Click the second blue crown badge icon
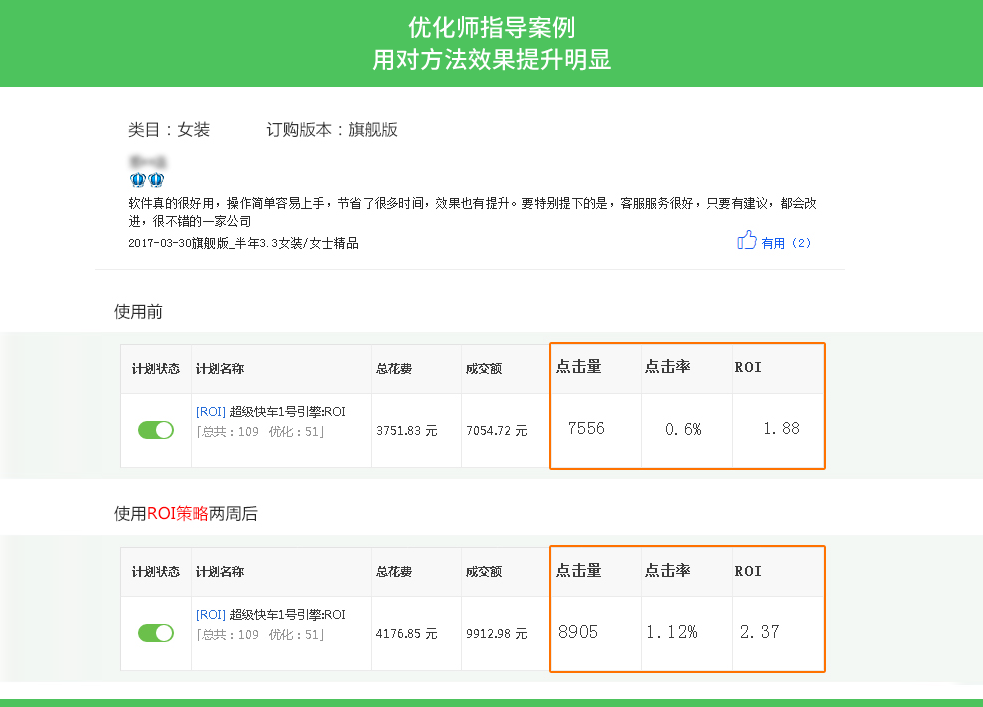Viewport: 983px width, 707px height. point(156,181)
